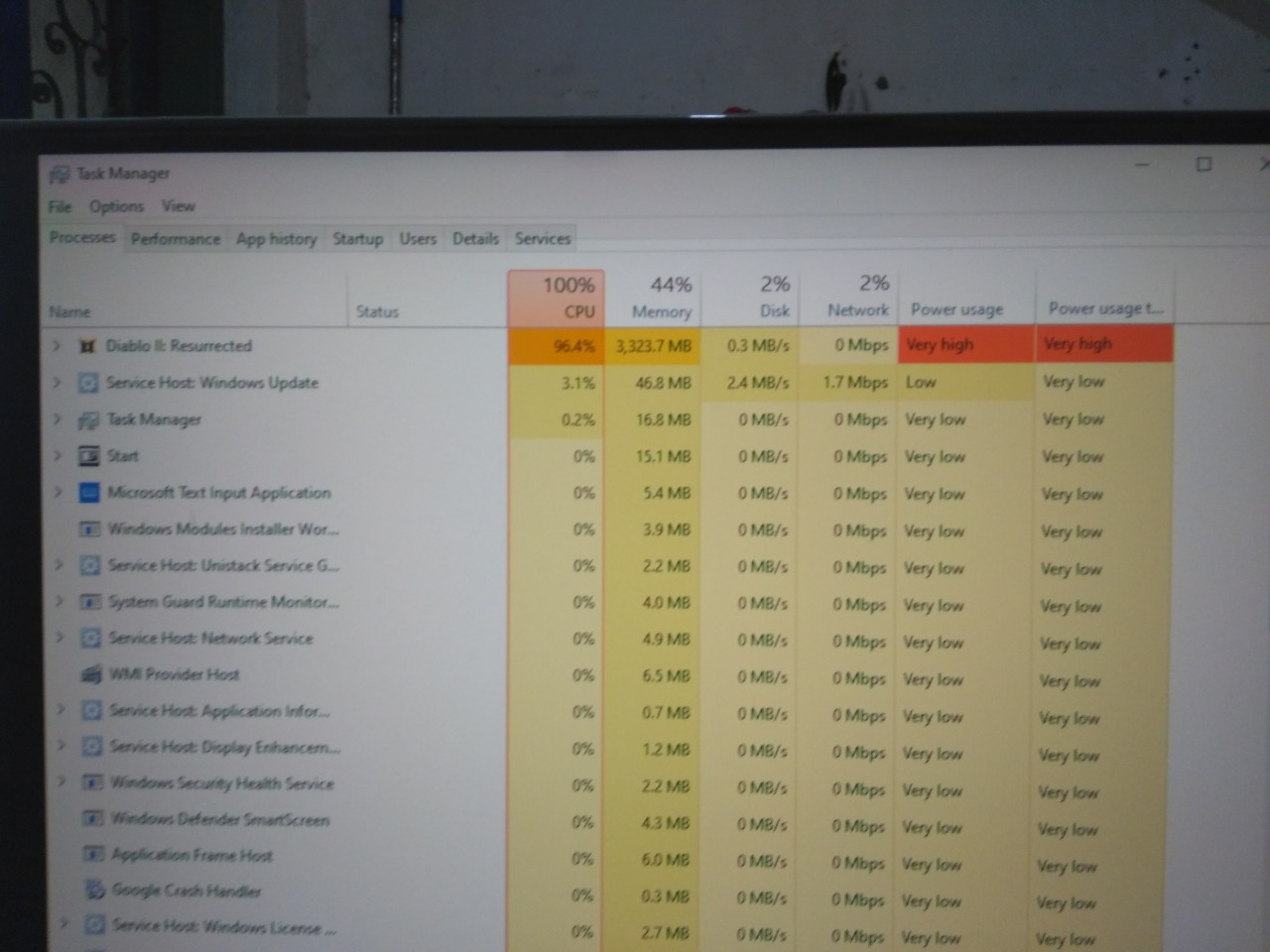The image size is (1270, 952).
Task: Open the Startup tab
Action: (x=357, y=239)
